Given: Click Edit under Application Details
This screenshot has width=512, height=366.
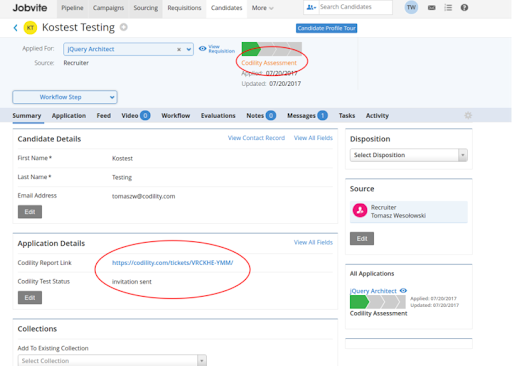Looking at the screenshot, I should [x=30, y=297].
